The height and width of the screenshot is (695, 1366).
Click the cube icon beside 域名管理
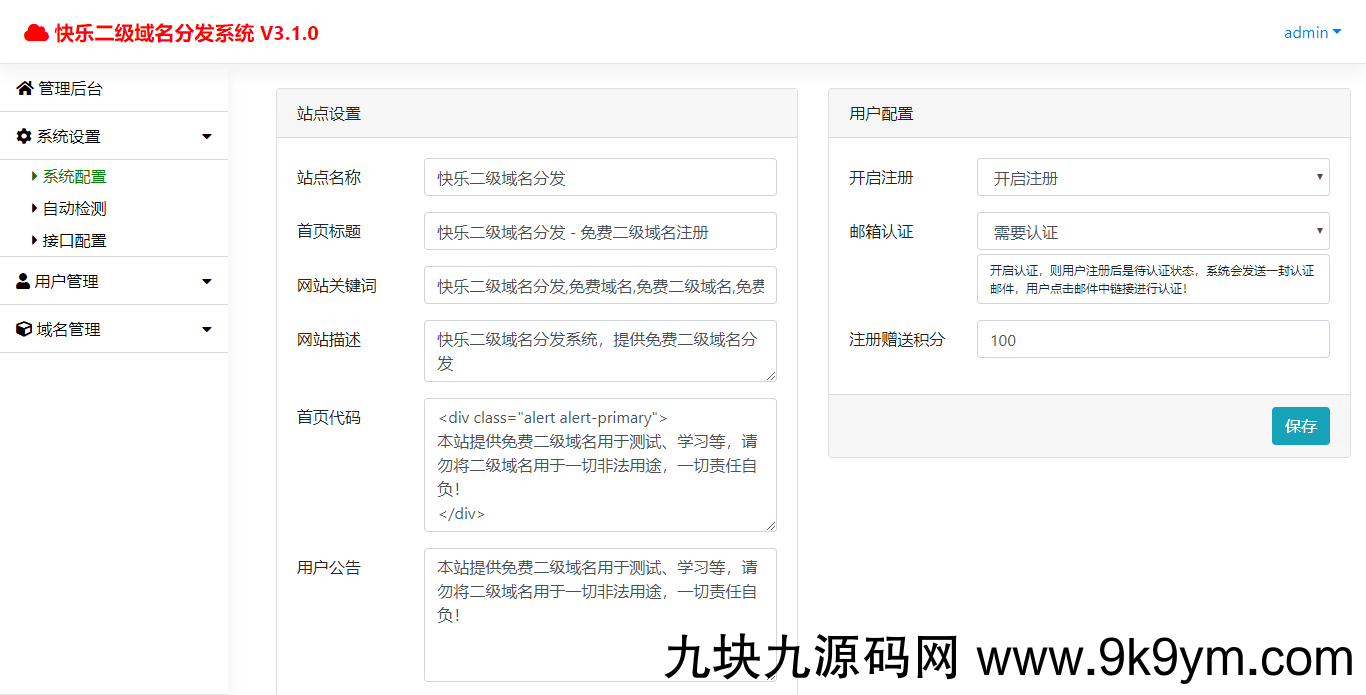pyautogui.click(x=24, y=329)
